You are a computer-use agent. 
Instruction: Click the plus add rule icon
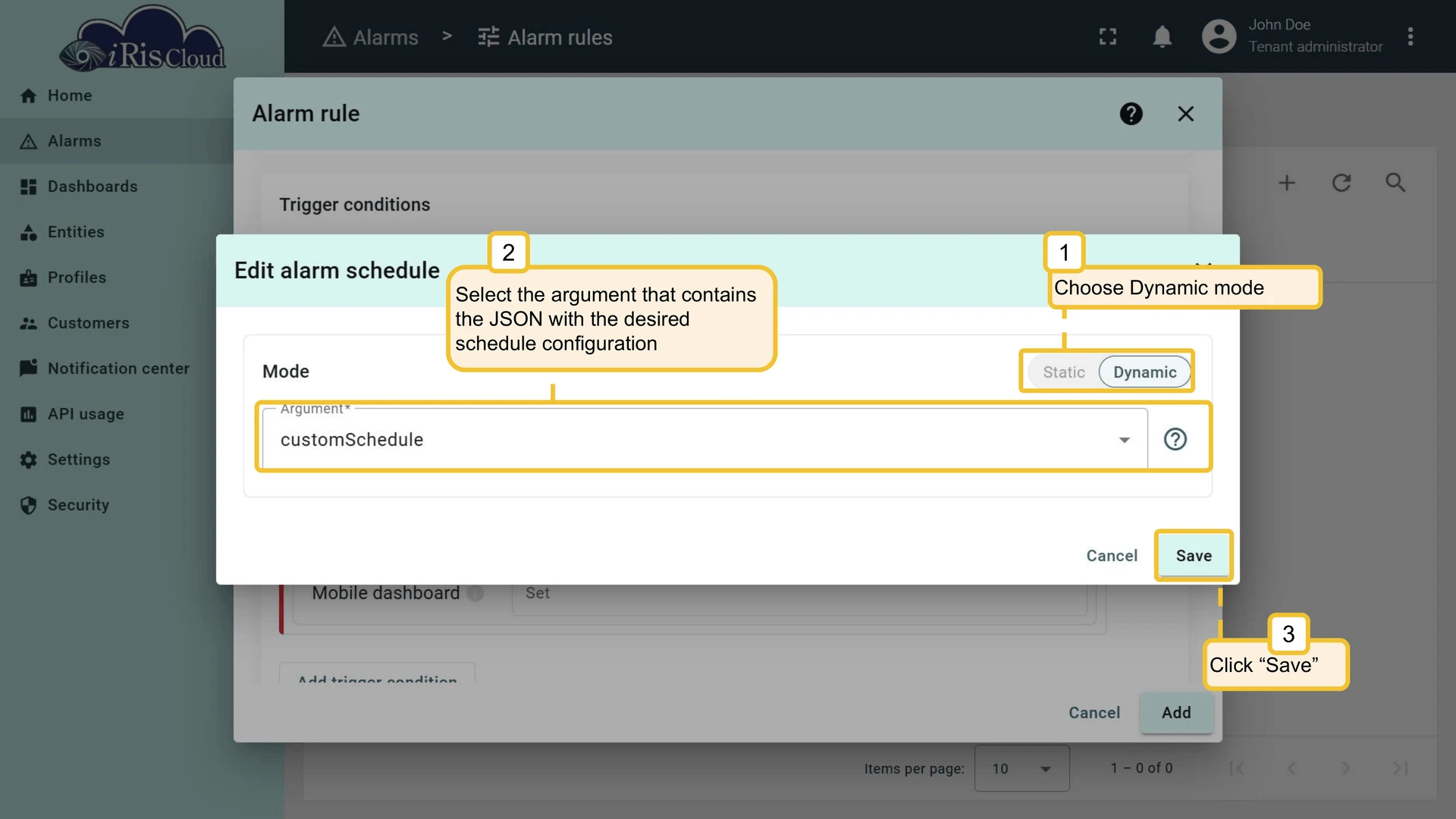1287,183
